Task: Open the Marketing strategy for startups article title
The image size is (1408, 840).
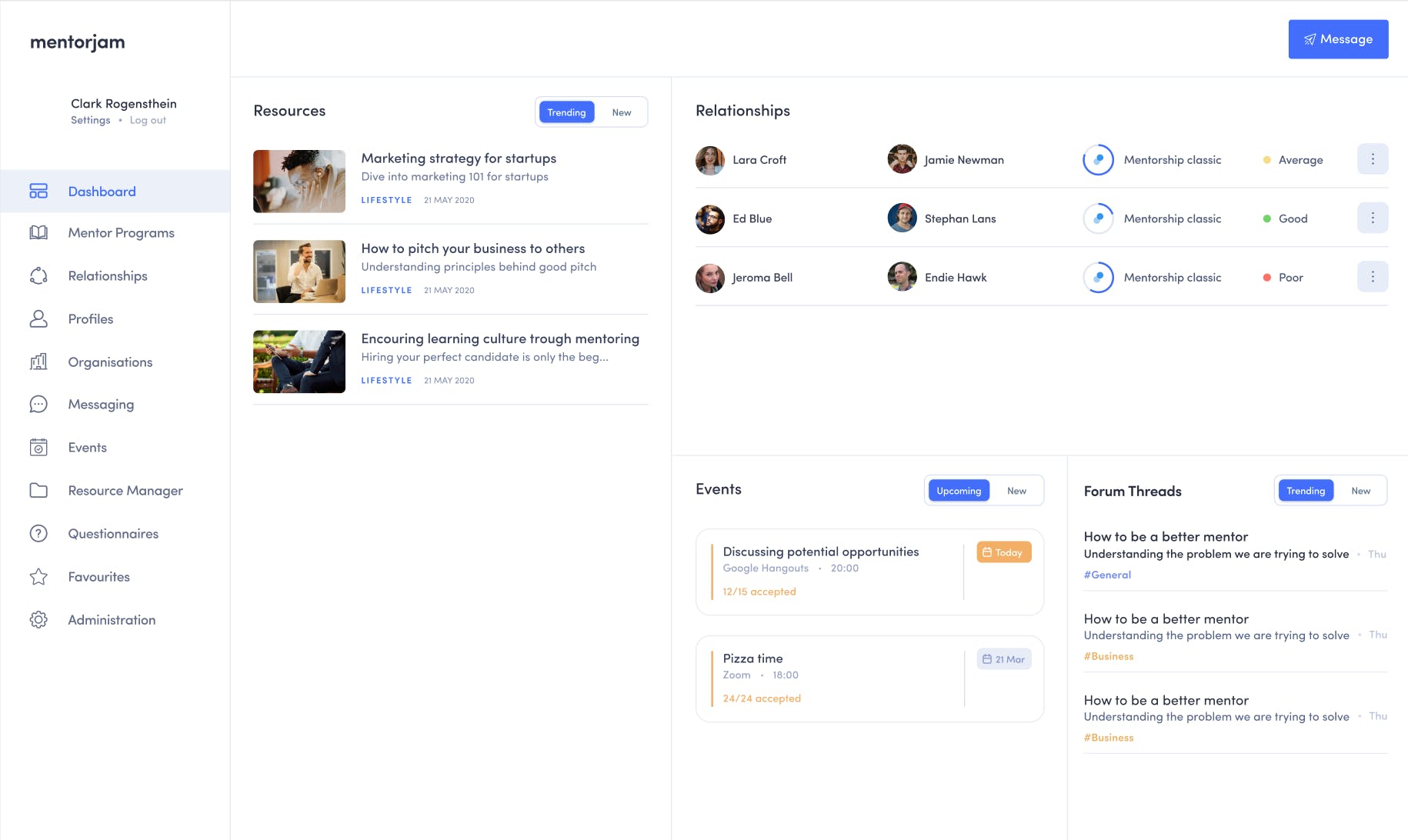Action: tap(459, 158)
